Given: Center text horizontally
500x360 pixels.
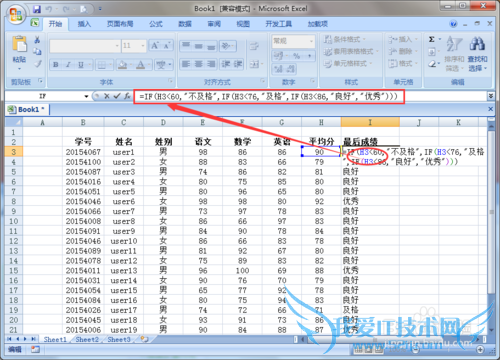Looking at the screenshot, I should [199, 64].
